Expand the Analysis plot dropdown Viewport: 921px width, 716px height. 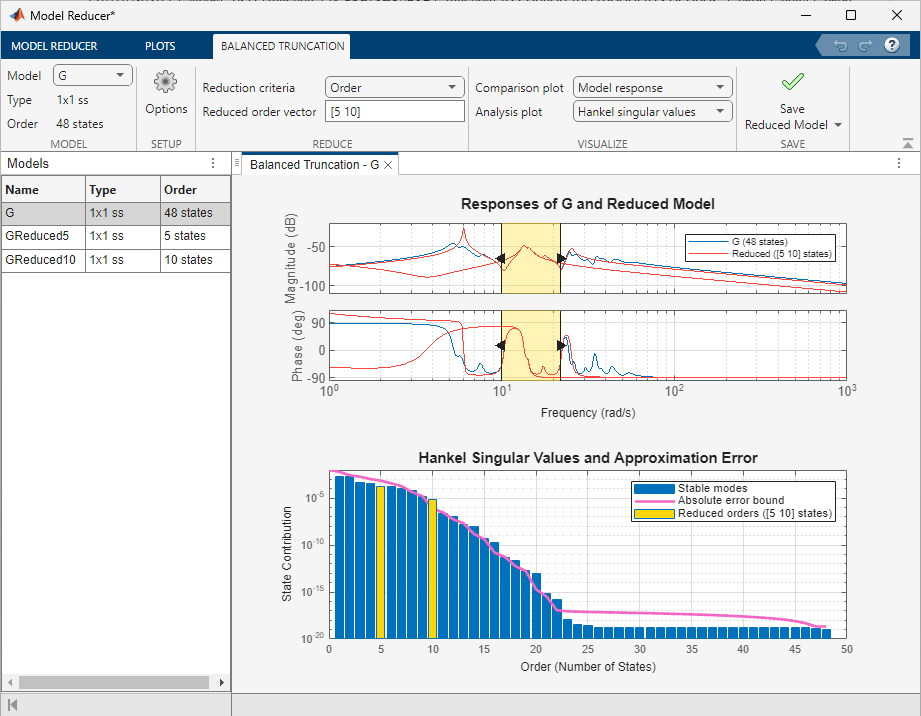point(653,112)
